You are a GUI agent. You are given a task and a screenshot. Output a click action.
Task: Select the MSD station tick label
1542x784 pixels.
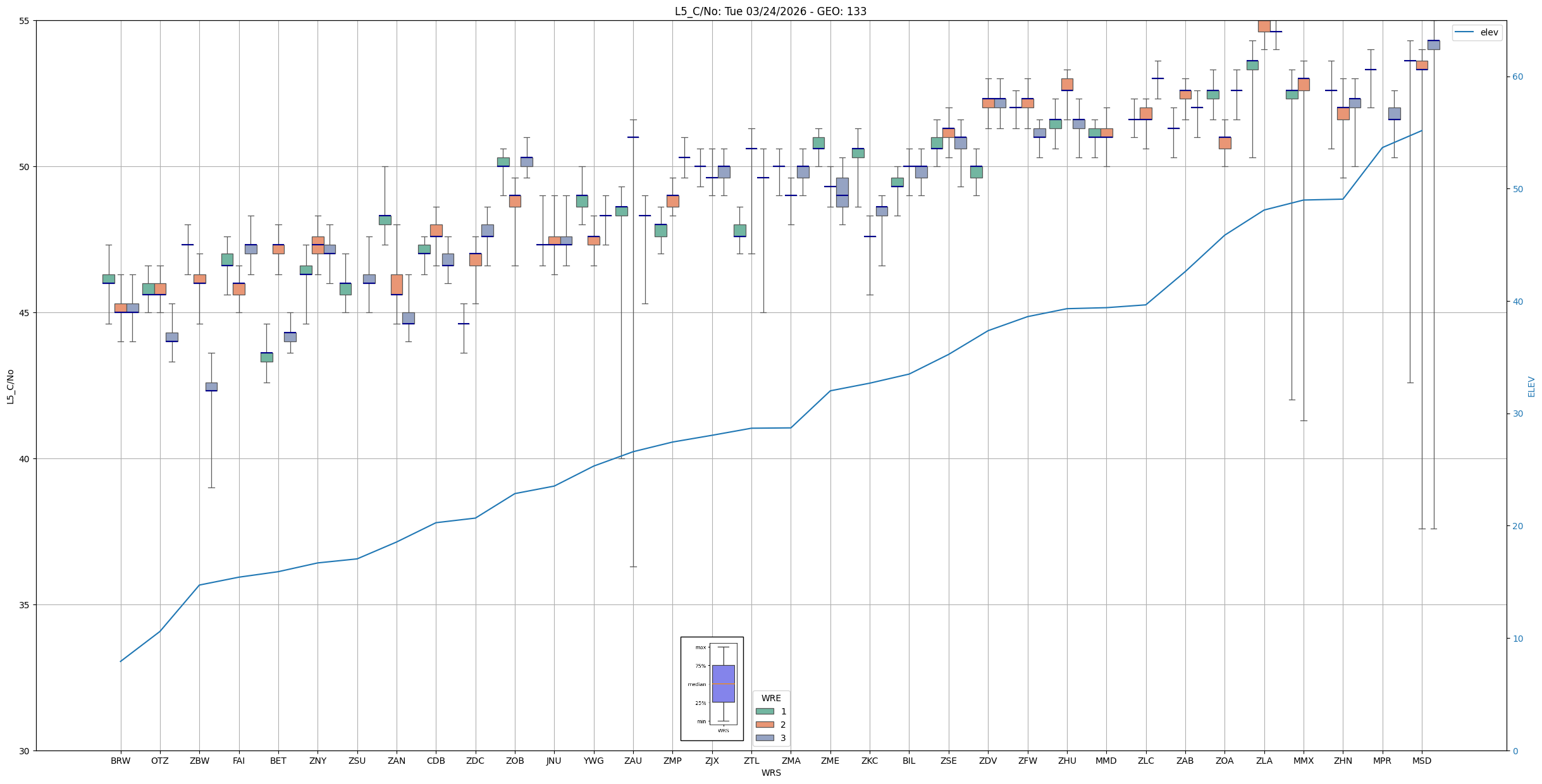(1421, 761)
